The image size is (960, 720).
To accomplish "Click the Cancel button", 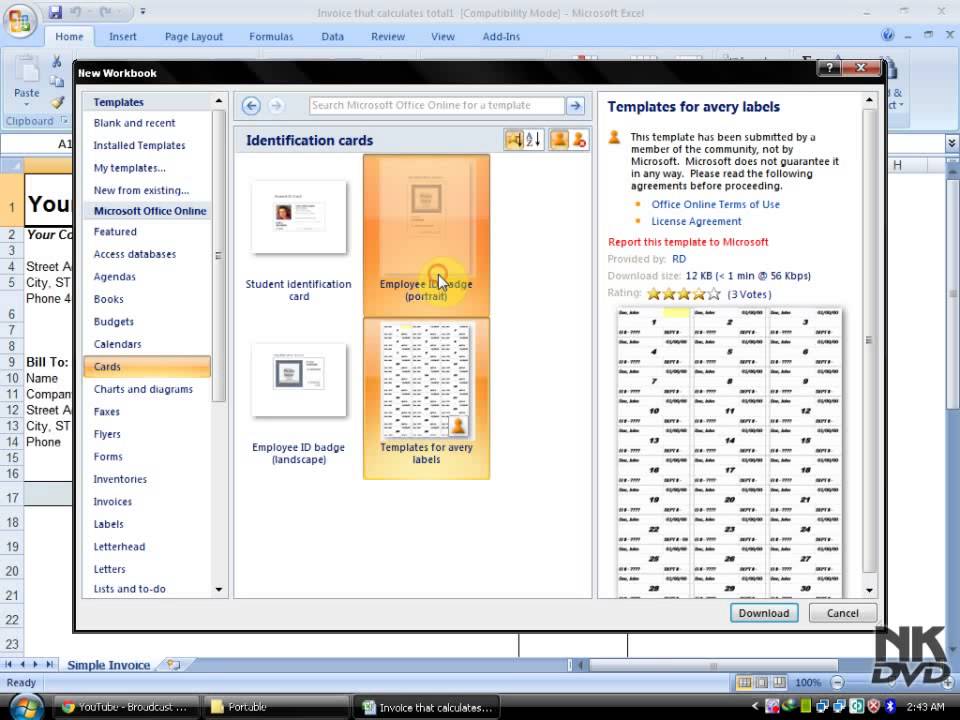I will pos(842,613).
